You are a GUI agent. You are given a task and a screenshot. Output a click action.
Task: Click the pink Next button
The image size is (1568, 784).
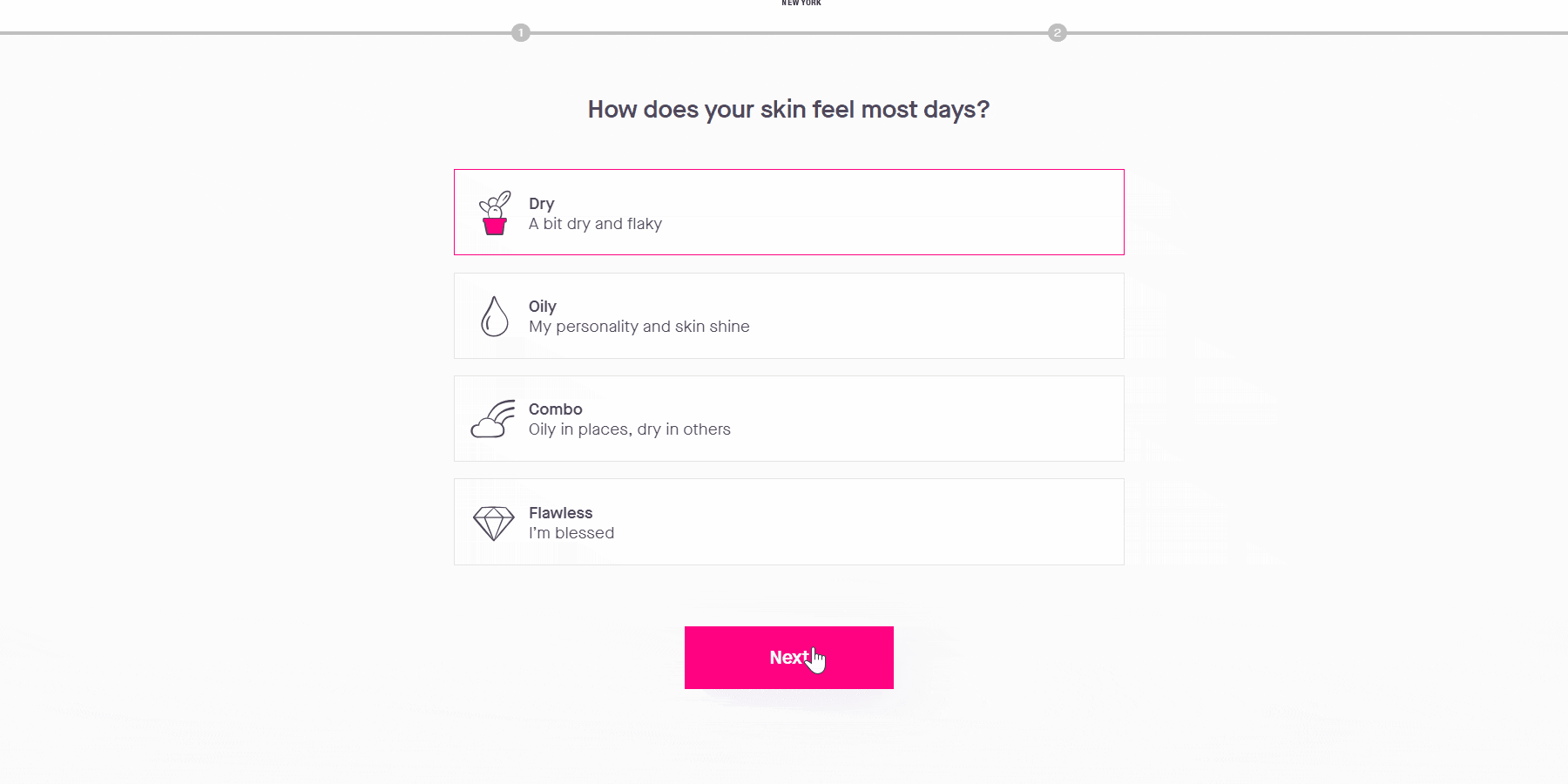(789, 658)
